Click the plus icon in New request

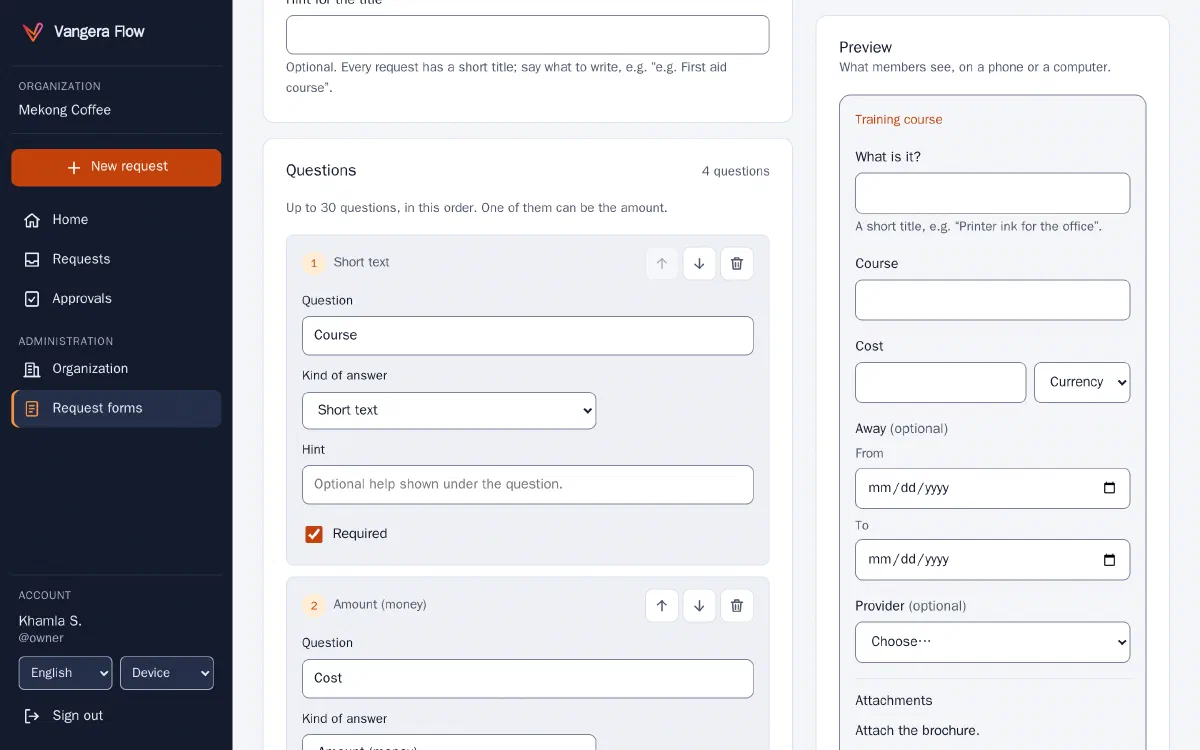click(x=74, y=168)
